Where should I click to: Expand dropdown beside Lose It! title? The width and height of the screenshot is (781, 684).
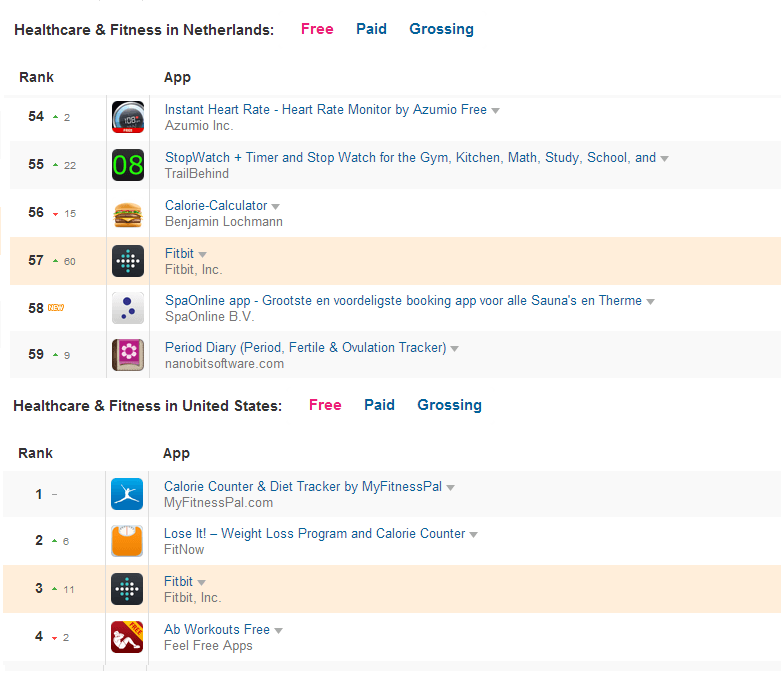click(x=474, y=535)
